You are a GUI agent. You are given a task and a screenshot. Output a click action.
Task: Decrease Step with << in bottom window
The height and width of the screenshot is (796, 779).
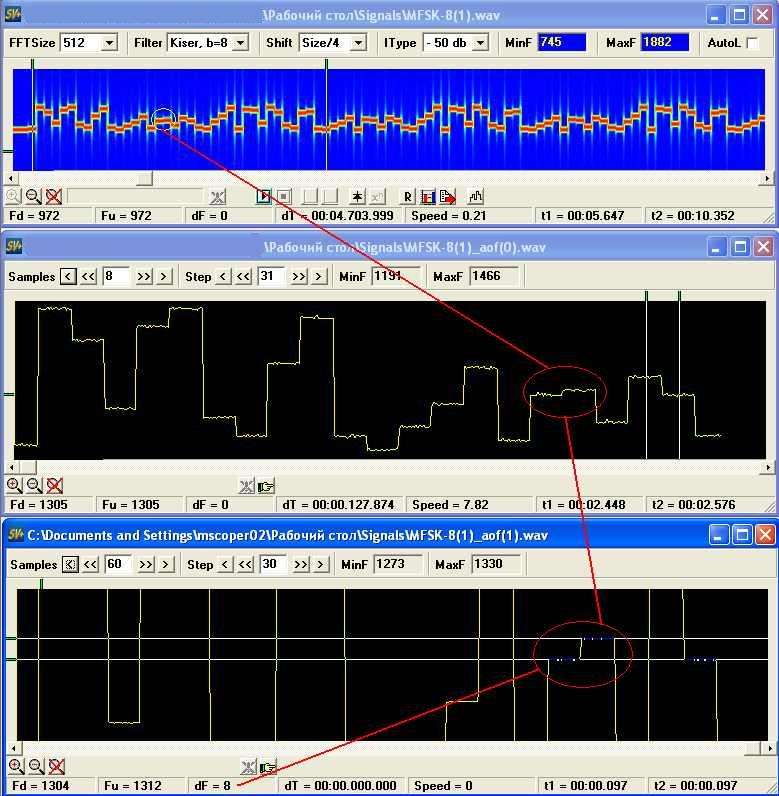(243, 564)
